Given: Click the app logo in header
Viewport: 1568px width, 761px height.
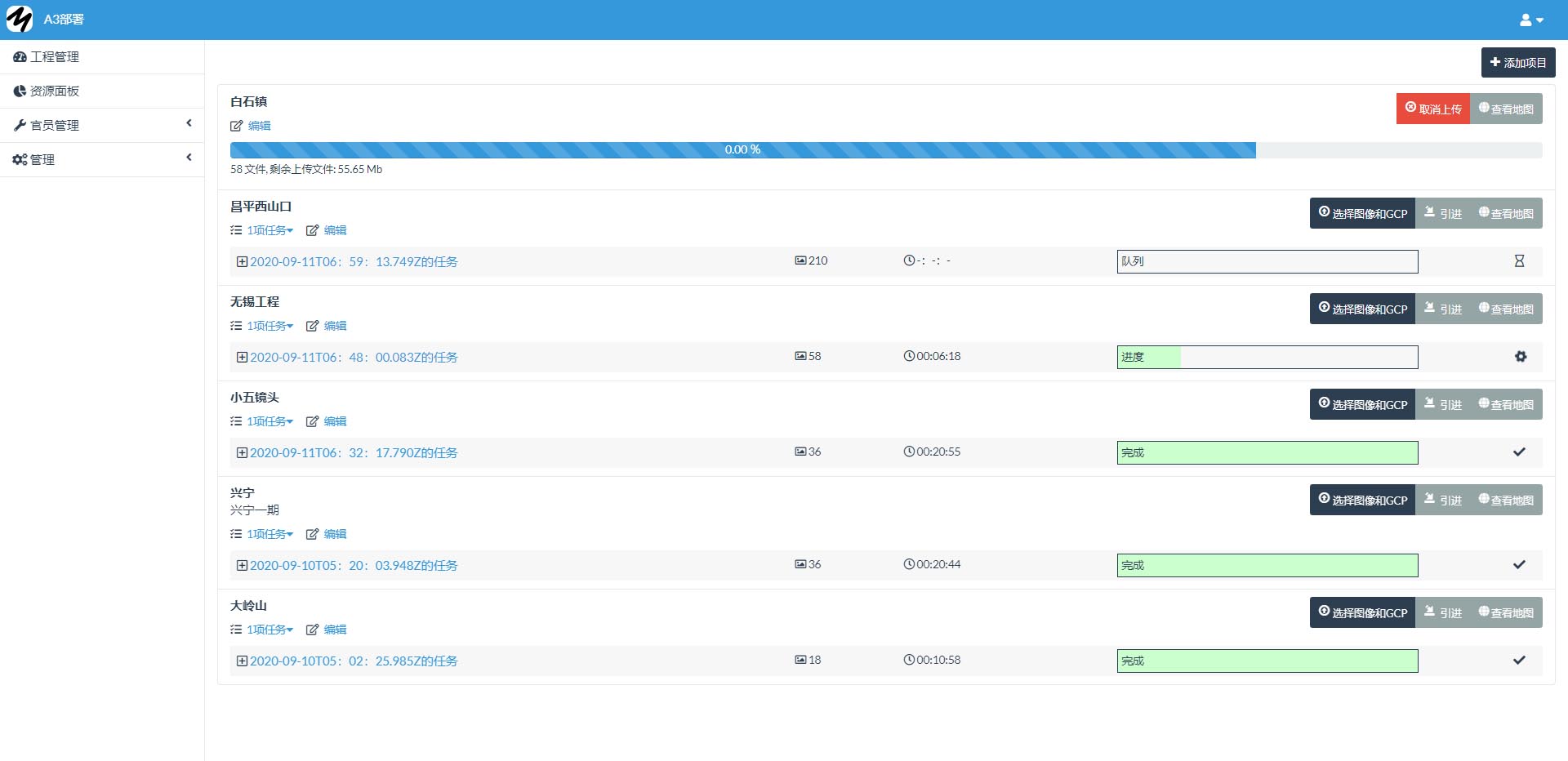Looking at the screenshot, I should click(x=20, y=19).
